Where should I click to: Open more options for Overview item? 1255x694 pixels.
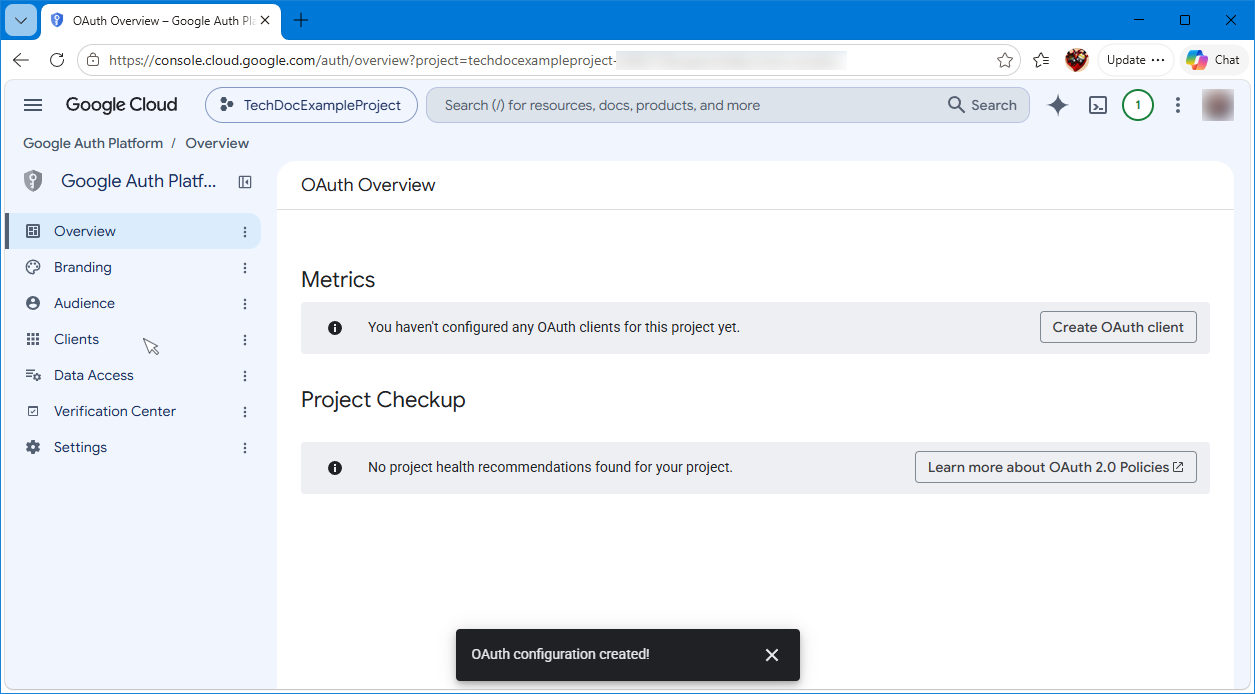click(245, 232)
